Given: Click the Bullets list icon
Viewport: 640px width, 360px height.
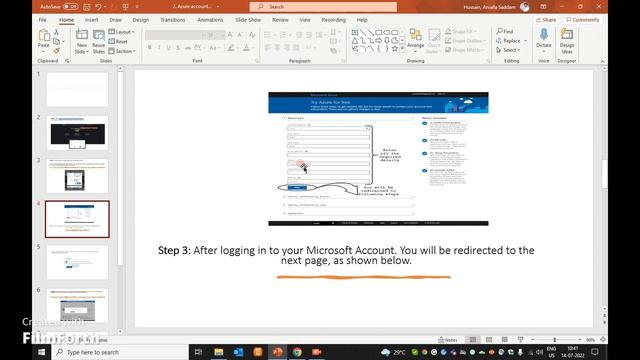Looking at the screenshot, I should click(x=268, y=35).
